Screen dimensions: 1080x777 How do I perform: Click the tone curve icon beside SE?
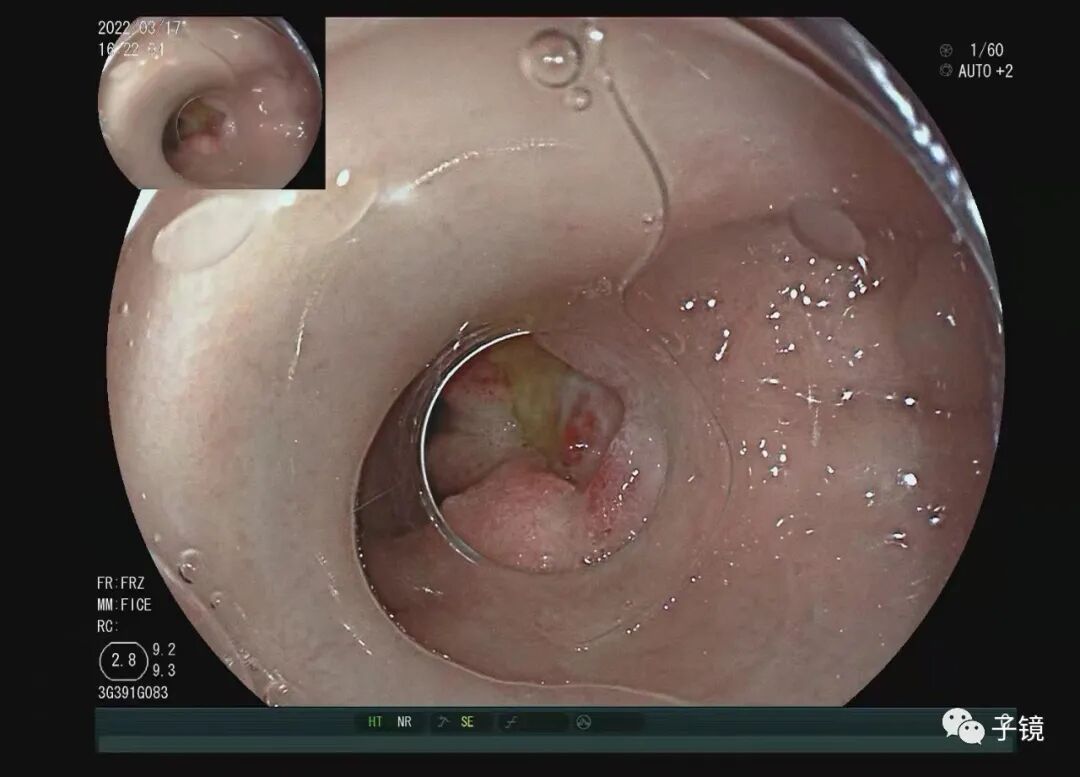(443, 722)
